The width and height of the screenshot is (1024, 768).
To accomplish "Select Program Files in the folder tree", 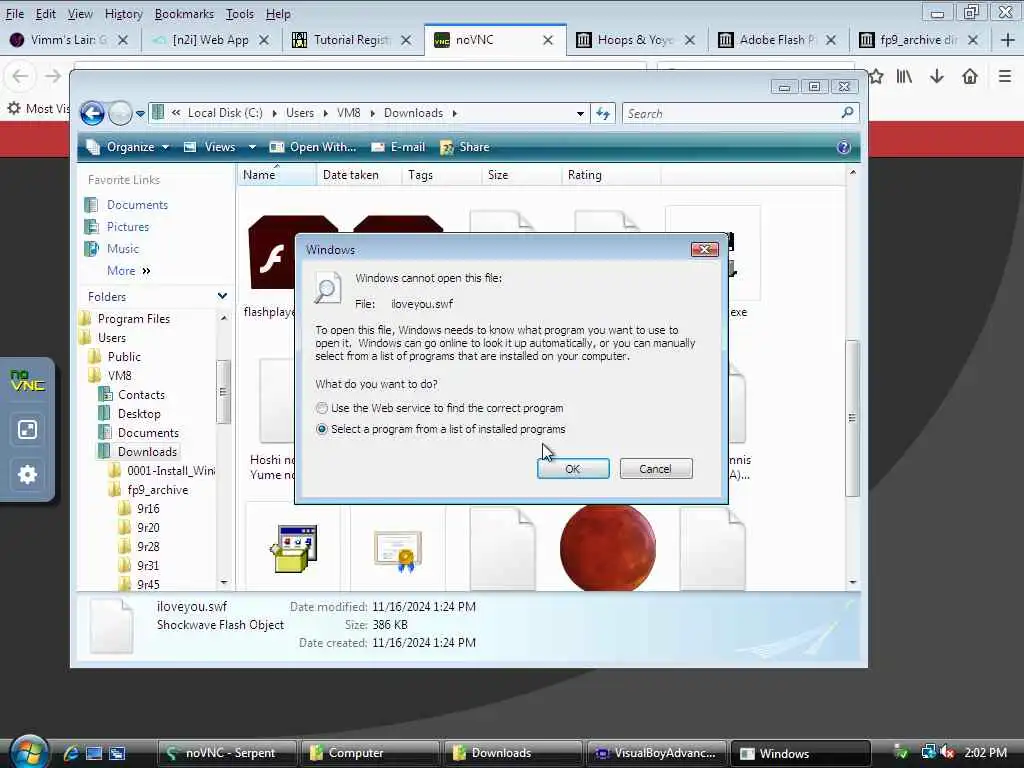I will (x=133, y=319).
